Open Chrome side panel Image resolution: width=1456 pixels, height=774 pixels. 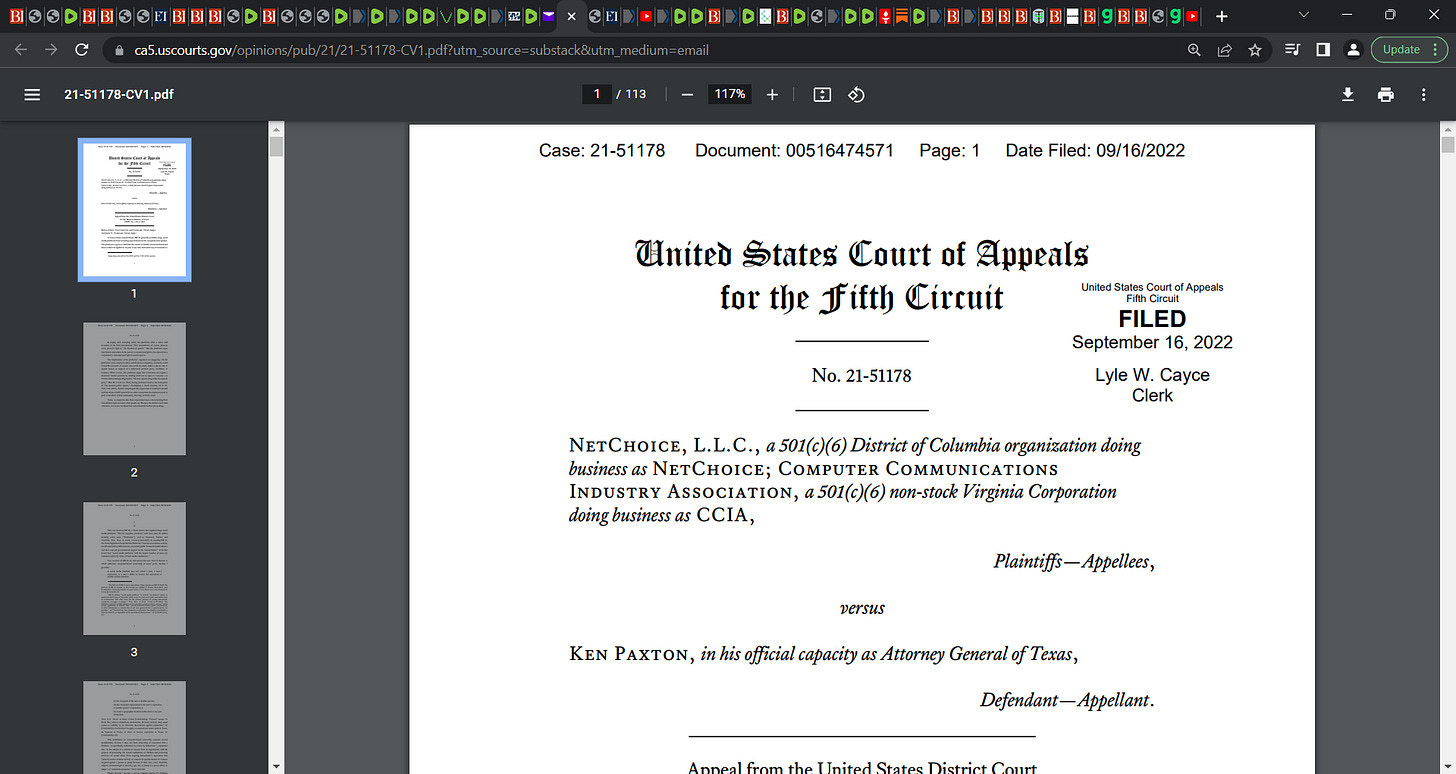pos(1323,50)
